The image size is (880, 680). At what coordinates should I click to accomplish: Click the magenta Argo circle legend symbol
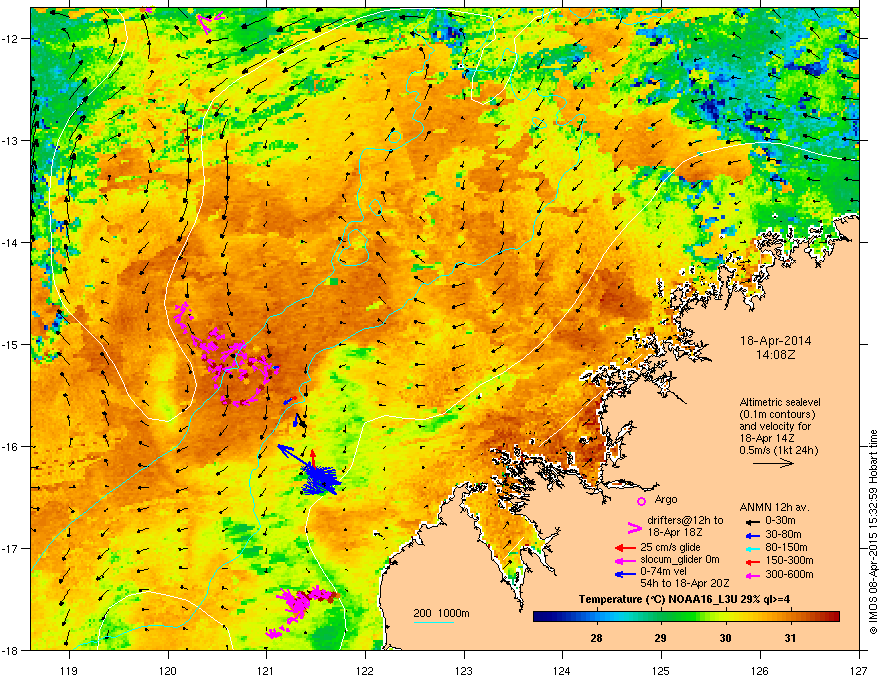point(641,501)
